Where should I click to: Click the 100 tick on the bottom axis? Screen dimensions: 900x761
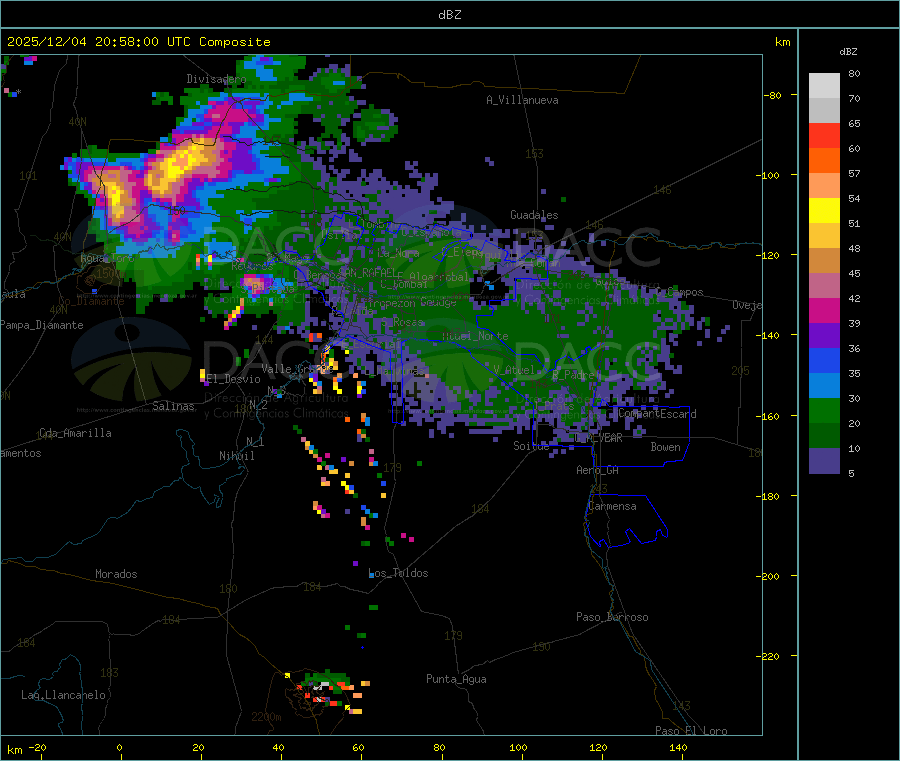pyautogui.click(x=518, y=747)
